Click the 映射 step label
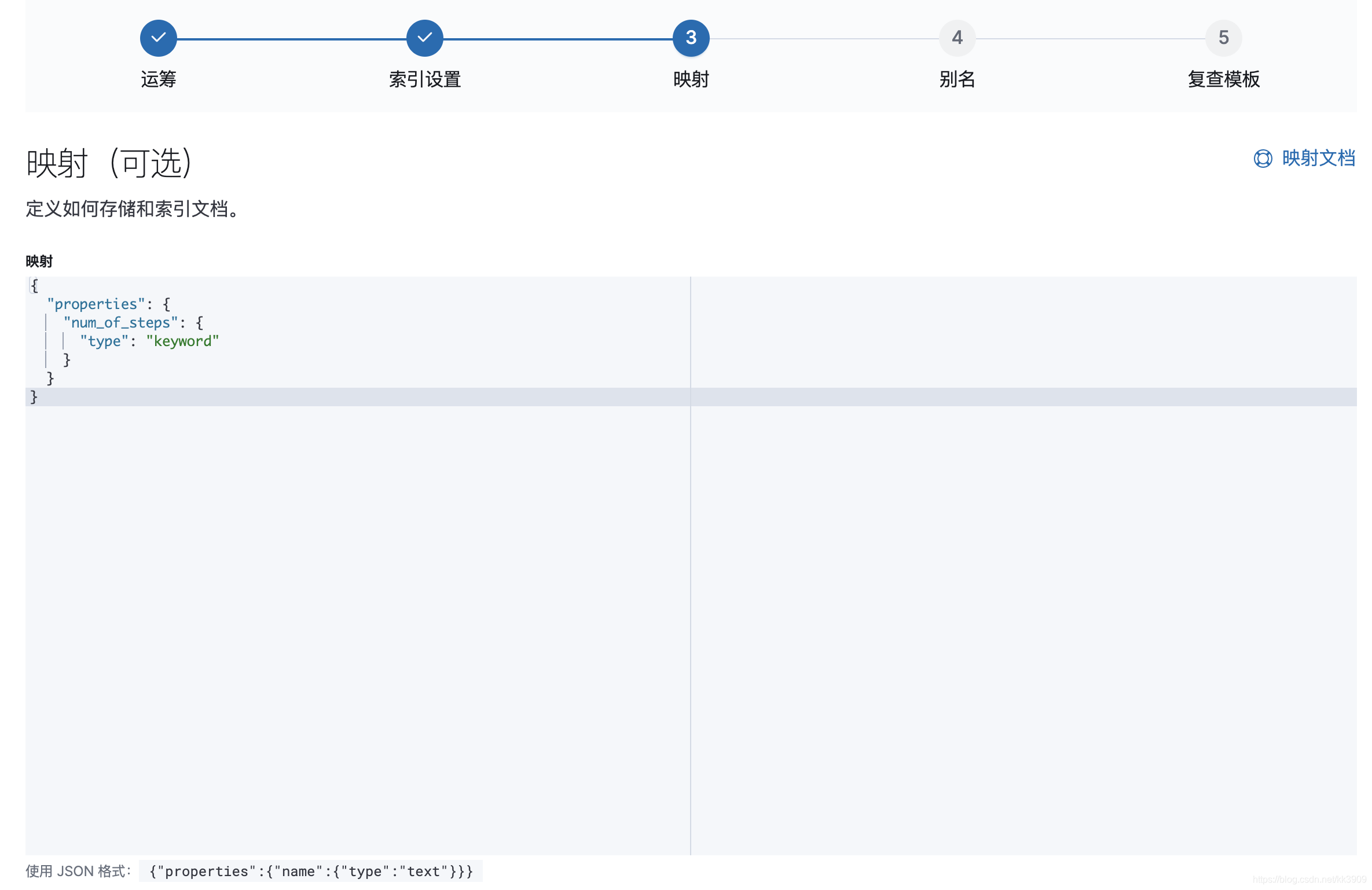The image size is (1372, 890). coord(691,79)
